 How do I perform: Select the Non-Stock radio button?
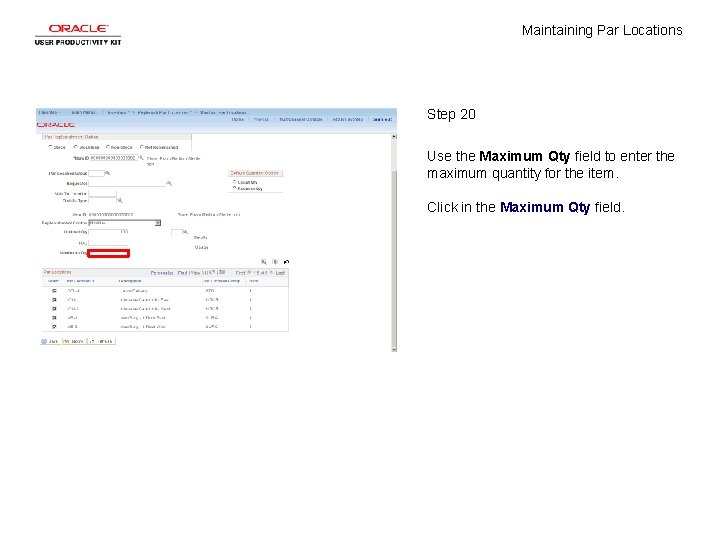click(x=107, y=147)
